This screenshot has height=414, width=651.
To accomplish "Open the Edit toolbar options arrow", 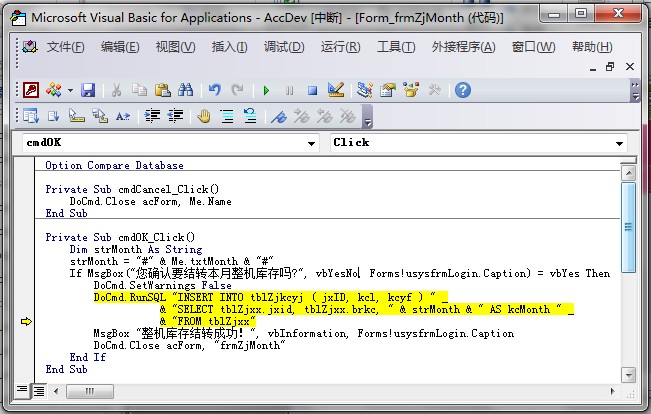I will coord(367,116).
